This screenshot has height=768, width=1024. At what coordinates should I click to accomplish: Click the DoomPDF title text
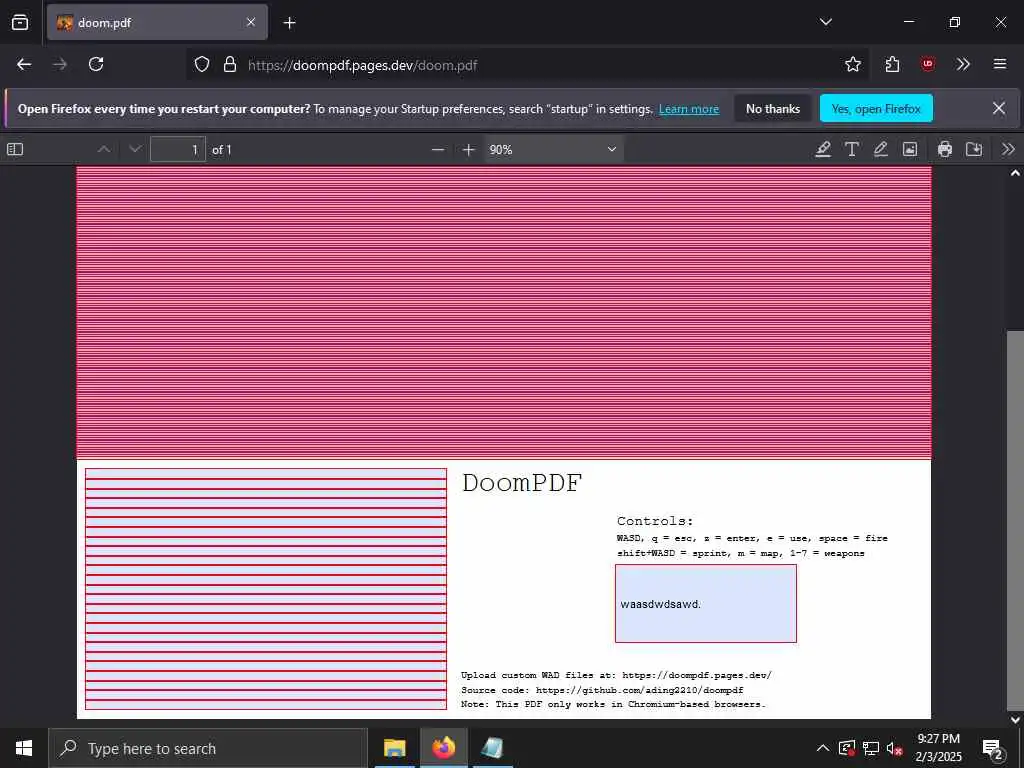click(x=522, y=483)
